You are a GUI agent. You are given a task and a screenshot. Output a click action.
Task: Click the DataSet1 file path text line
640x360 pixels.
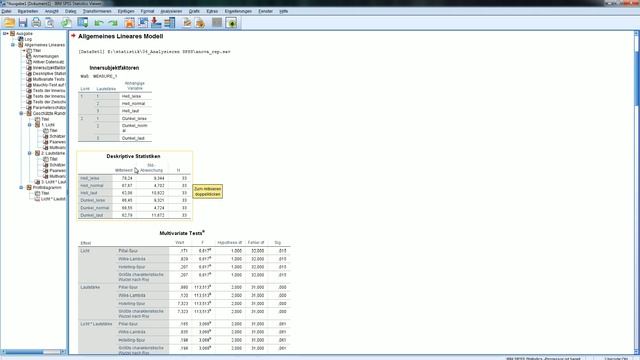click(154, 52)
